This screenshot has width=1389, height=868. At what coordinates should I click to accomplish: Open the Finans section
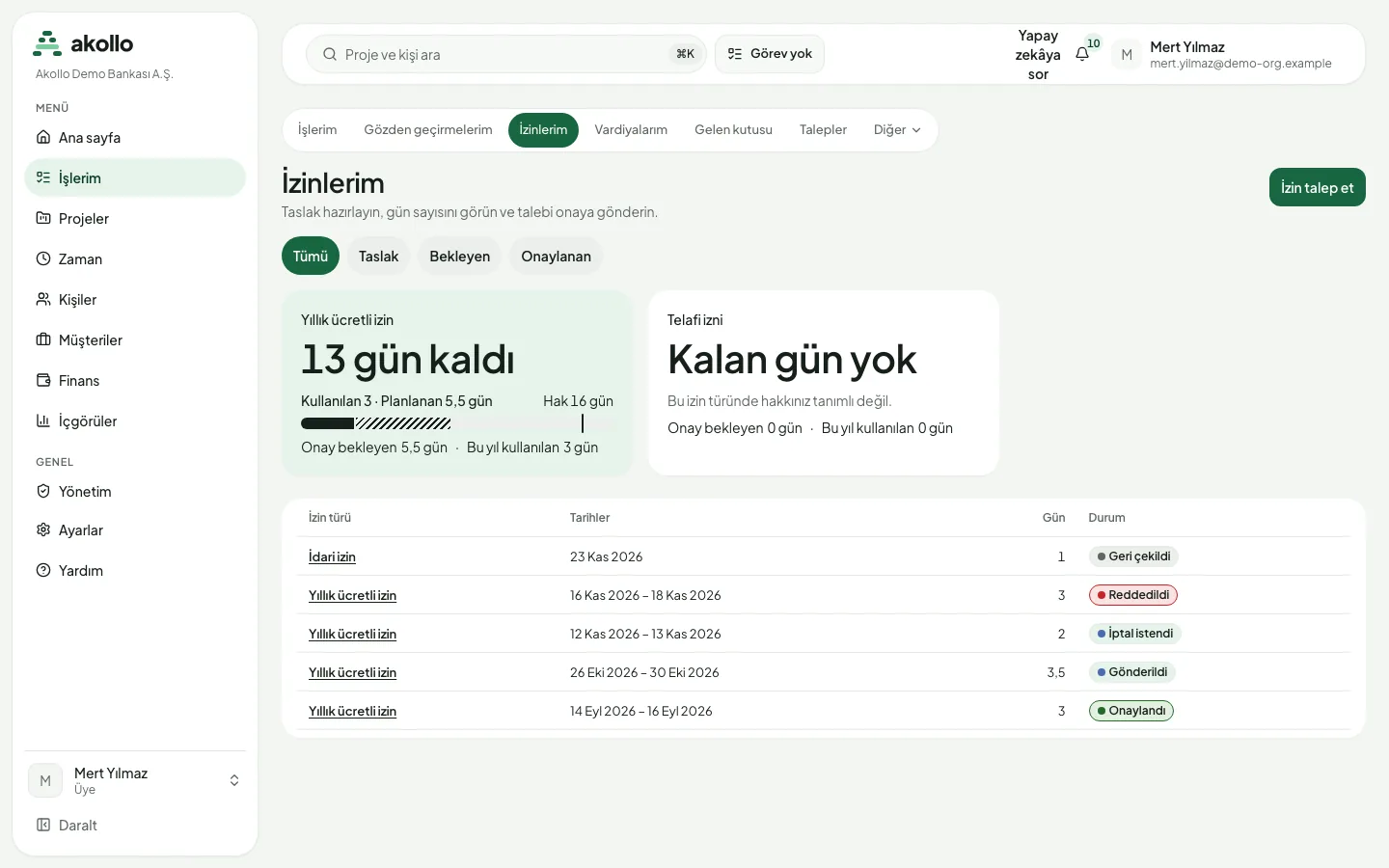point(135,381)
